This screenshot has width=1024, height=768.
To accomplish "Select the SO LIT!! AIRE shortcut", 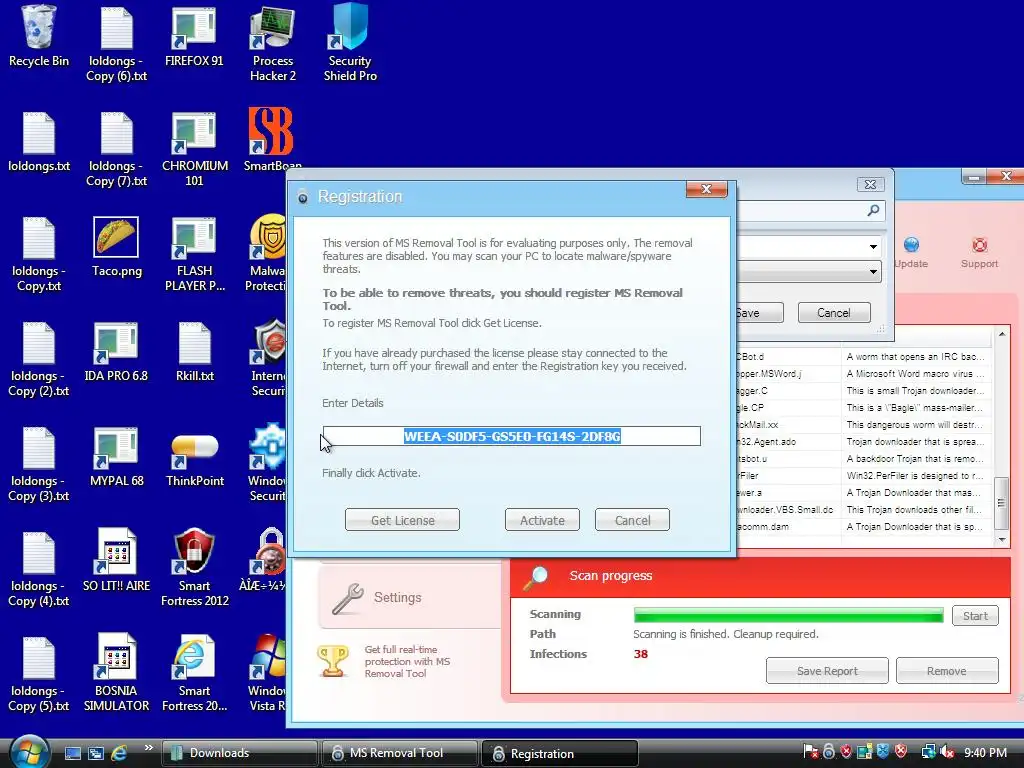I will point(116,560).
